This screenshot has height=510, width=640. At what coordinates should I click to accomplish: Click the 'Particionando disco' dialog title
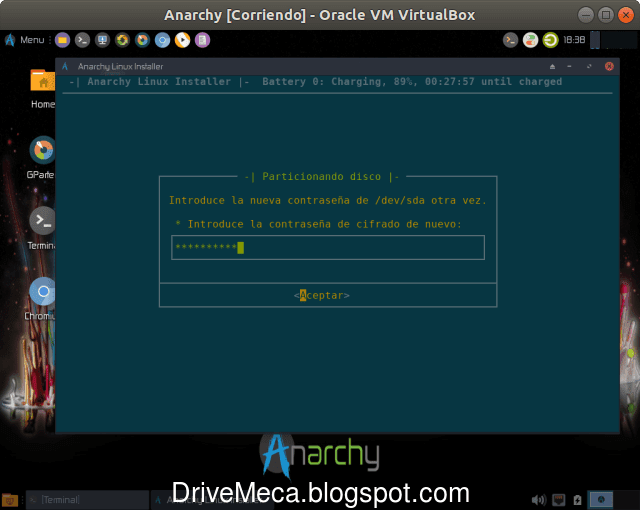coord(322,177)
